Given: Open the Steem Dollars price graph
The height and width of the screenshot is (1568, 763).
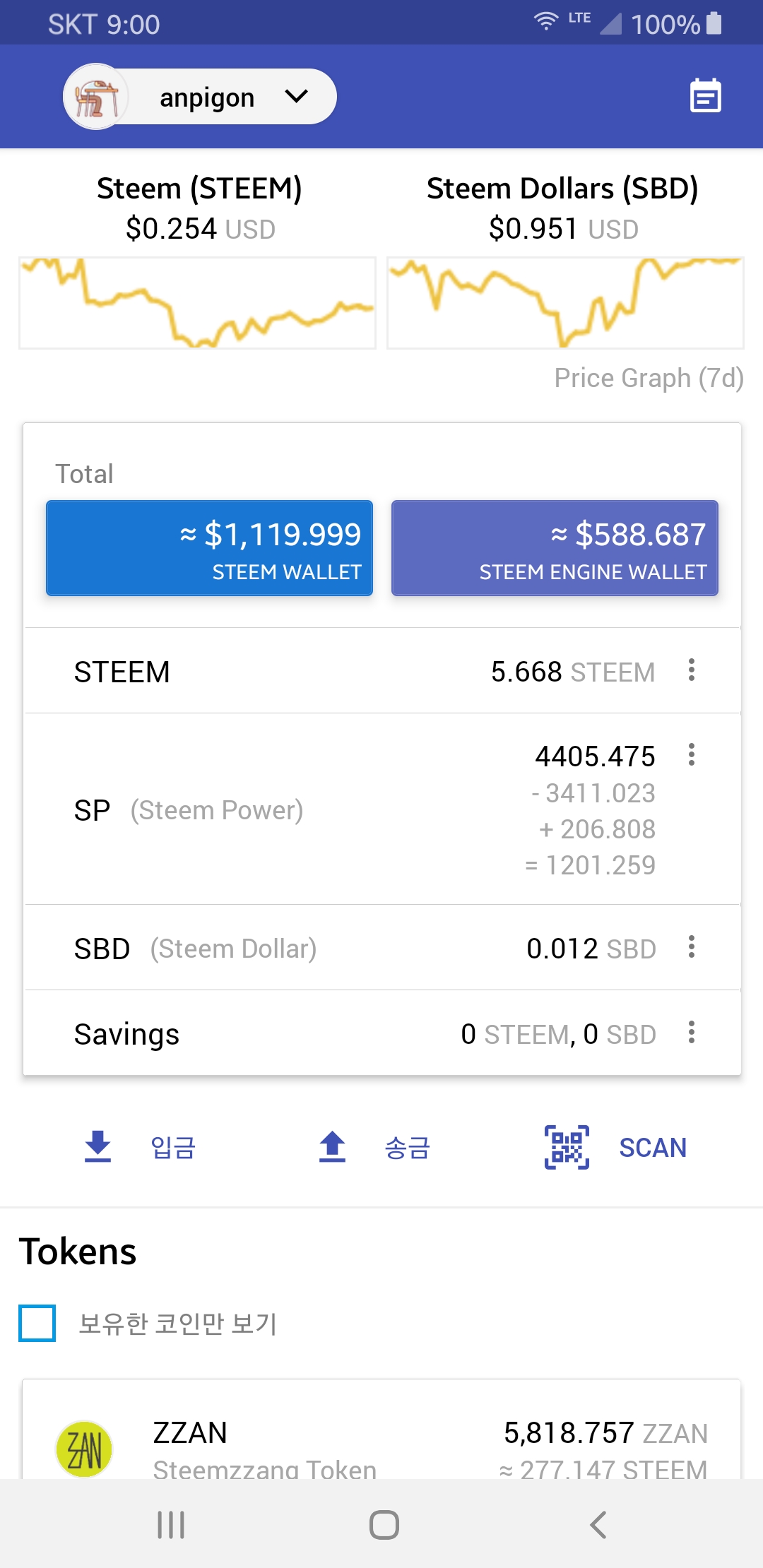Looking at the screenshot, I should (565, 303).
